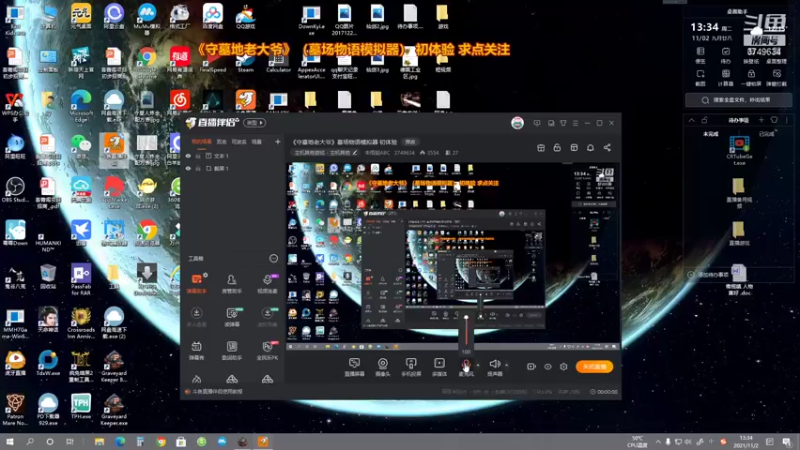Open 截图 tool in desktop assistant panel

(701, 77)
